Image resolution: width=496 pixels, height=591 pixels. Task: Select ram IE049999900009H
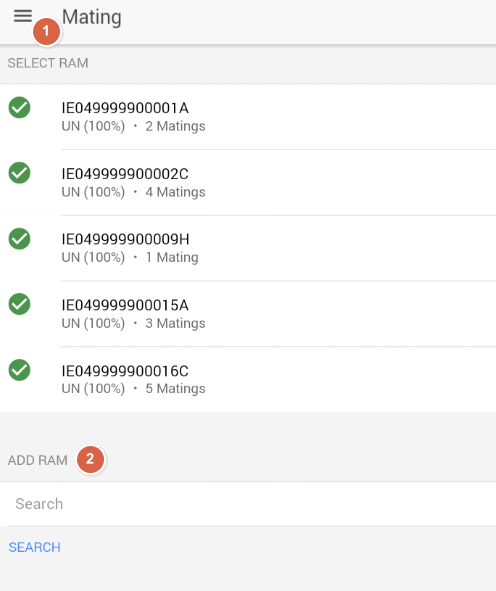coord(248,248)
